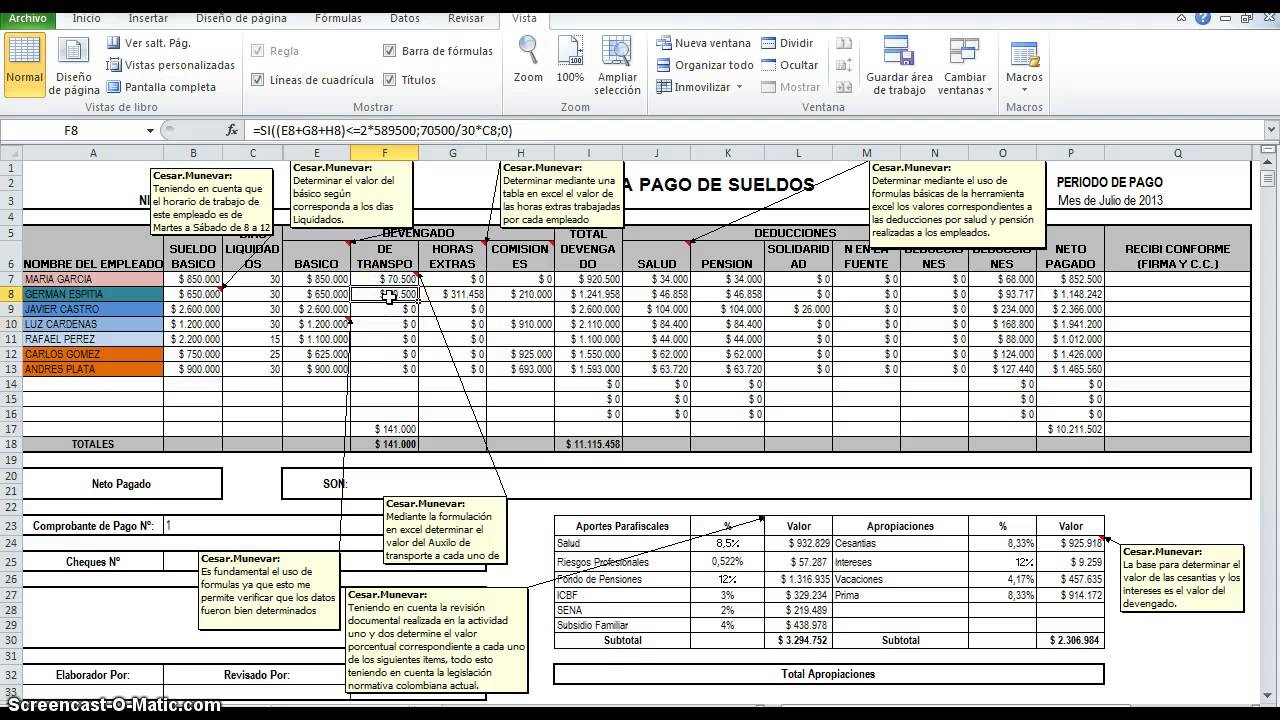Select cell MARIA GARCIA
The height and width of the screenshot is (720, 1280).
(x=92, y=279)
